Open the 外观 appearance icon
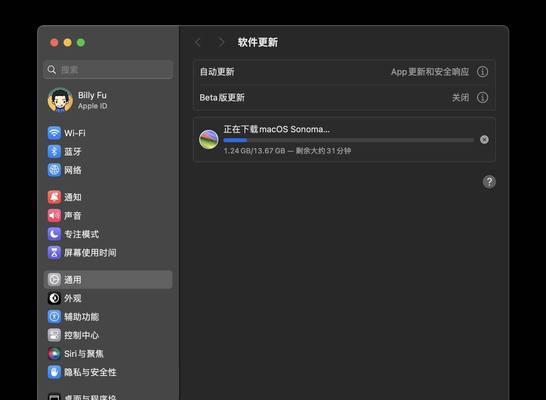 pos(54,298)
